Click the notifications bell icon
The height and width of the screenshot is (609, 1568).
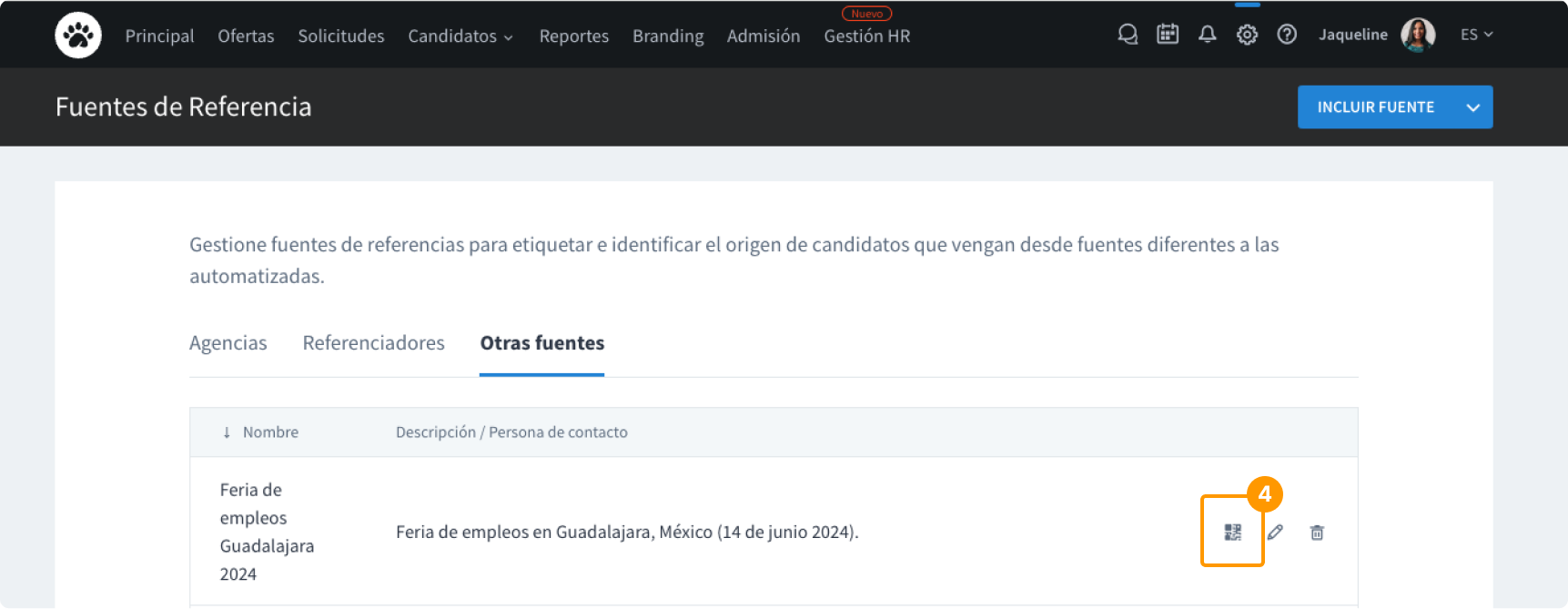click(1208, 35)
